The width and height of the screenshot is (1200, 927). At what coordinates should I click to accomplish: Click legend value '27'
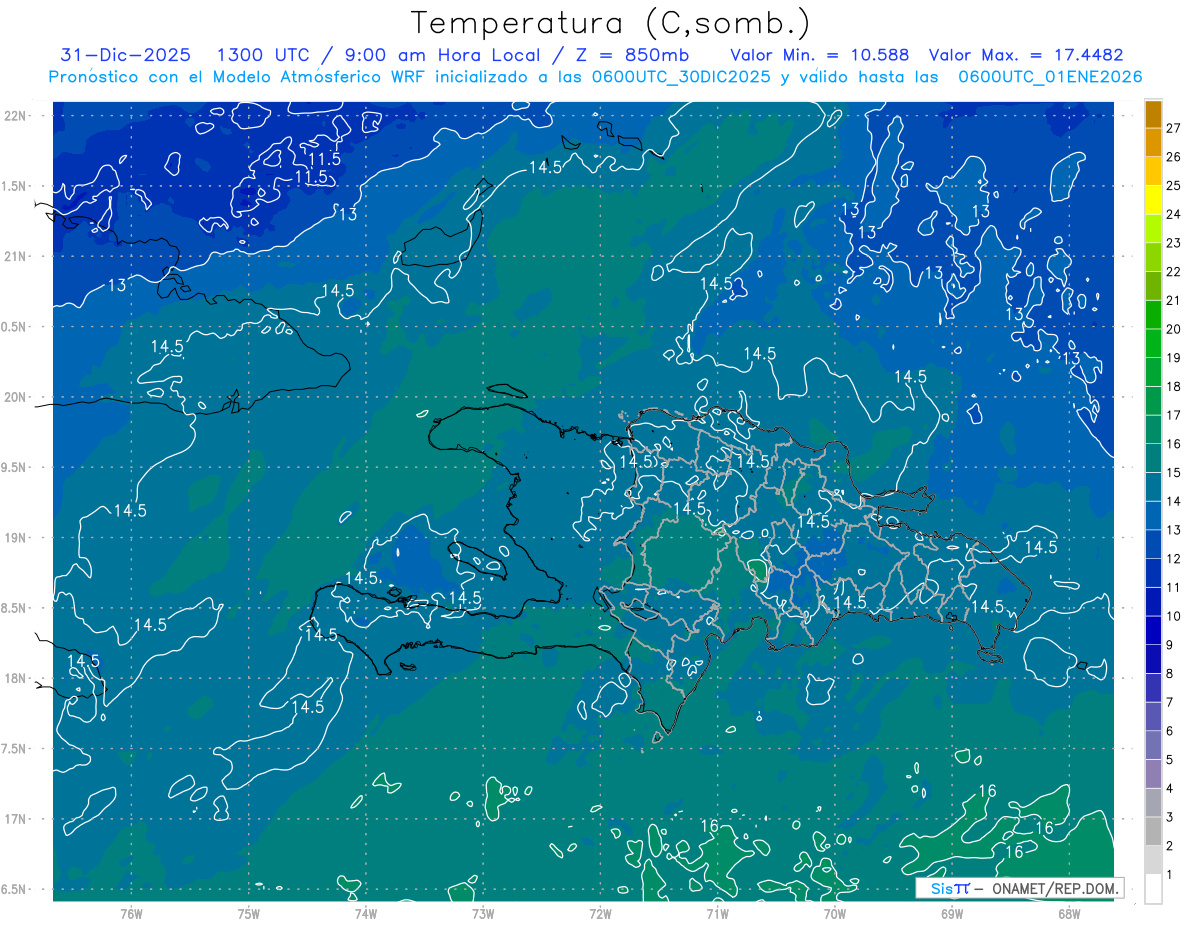click(1174, 128)
